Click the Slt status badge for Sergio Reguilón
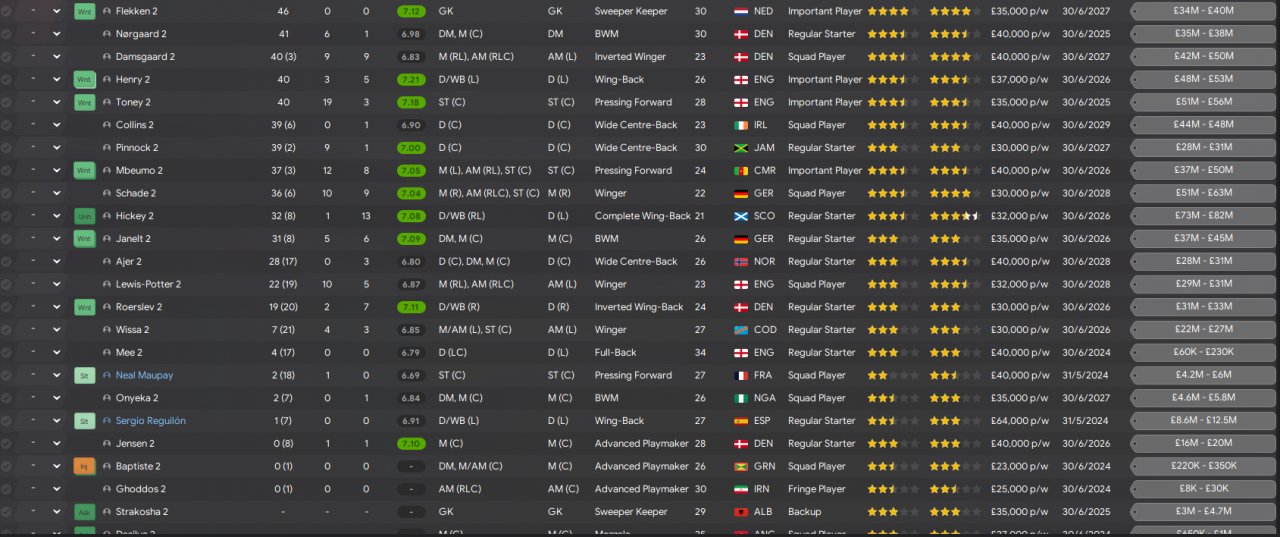The width and height of the screenshot is (1280, 537). tap(85, 421)
